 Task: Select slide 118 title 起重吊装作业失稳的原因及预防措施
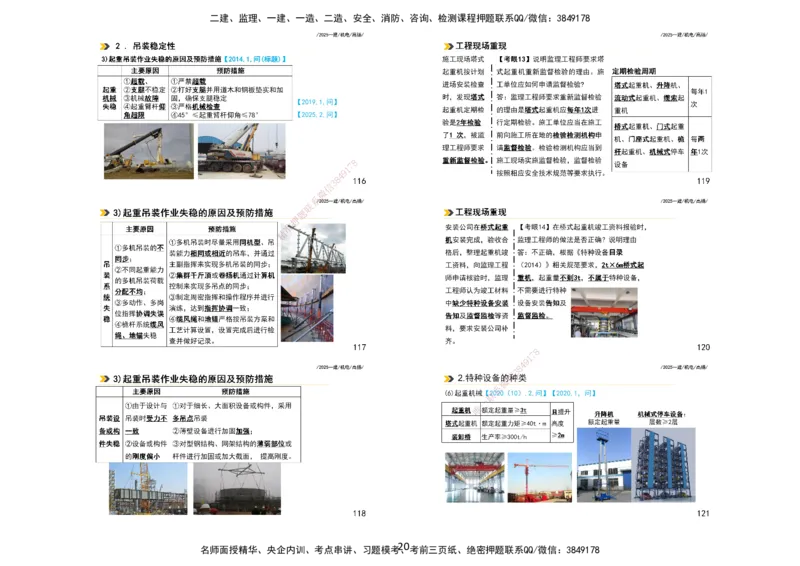pyautogui.click(x=193, y=379)
